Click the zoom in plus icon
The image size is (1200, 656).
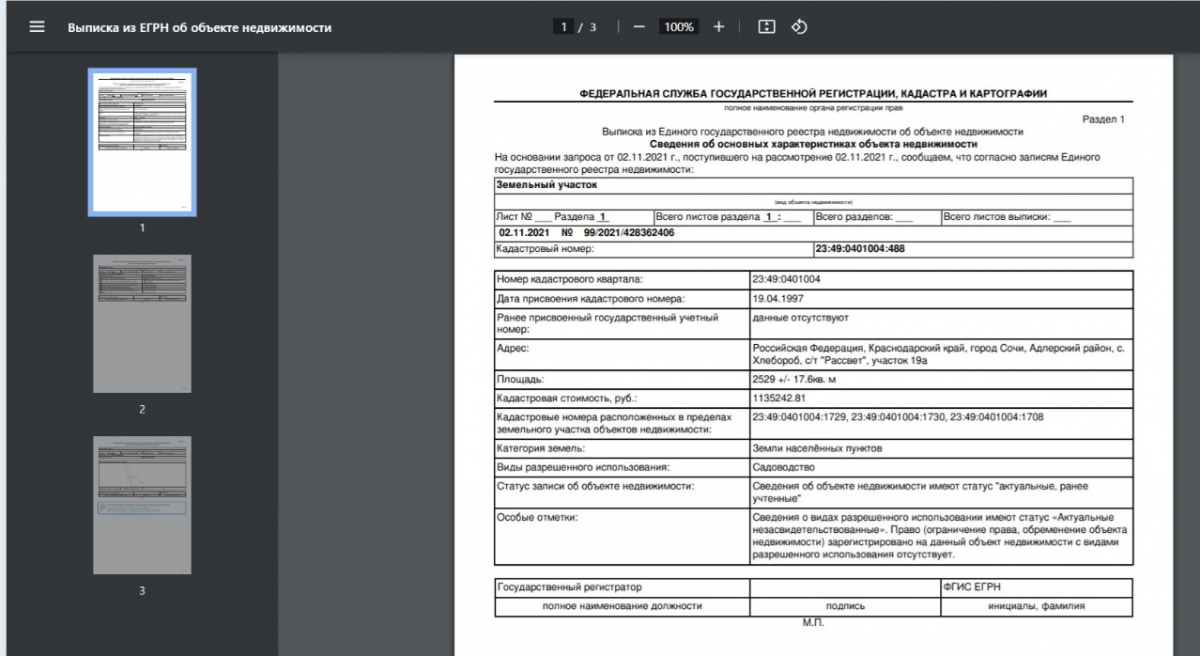coord(718,27)
